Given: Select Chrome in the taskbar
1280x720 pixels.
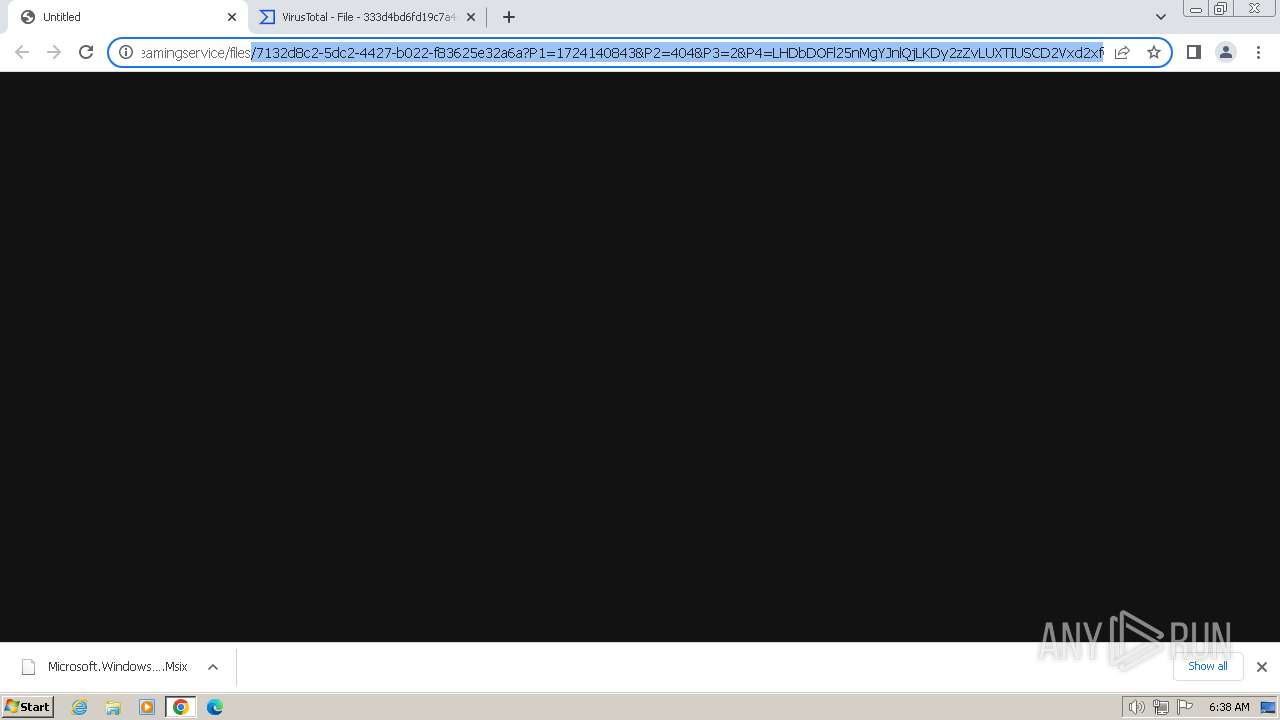Looking at the screenshot, I should coord(181,707).
